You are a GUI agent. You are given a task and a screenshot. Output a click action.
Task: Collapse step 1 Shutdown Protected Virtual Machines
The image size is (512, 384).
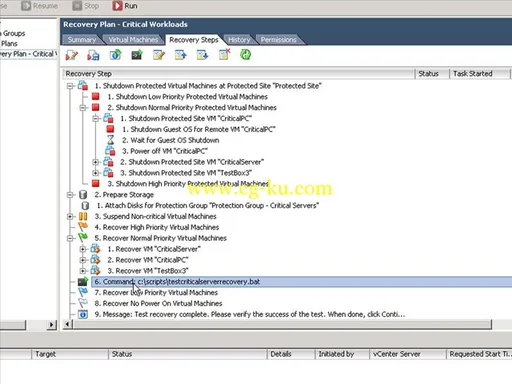pyautogui.click(x=70, y=86)
